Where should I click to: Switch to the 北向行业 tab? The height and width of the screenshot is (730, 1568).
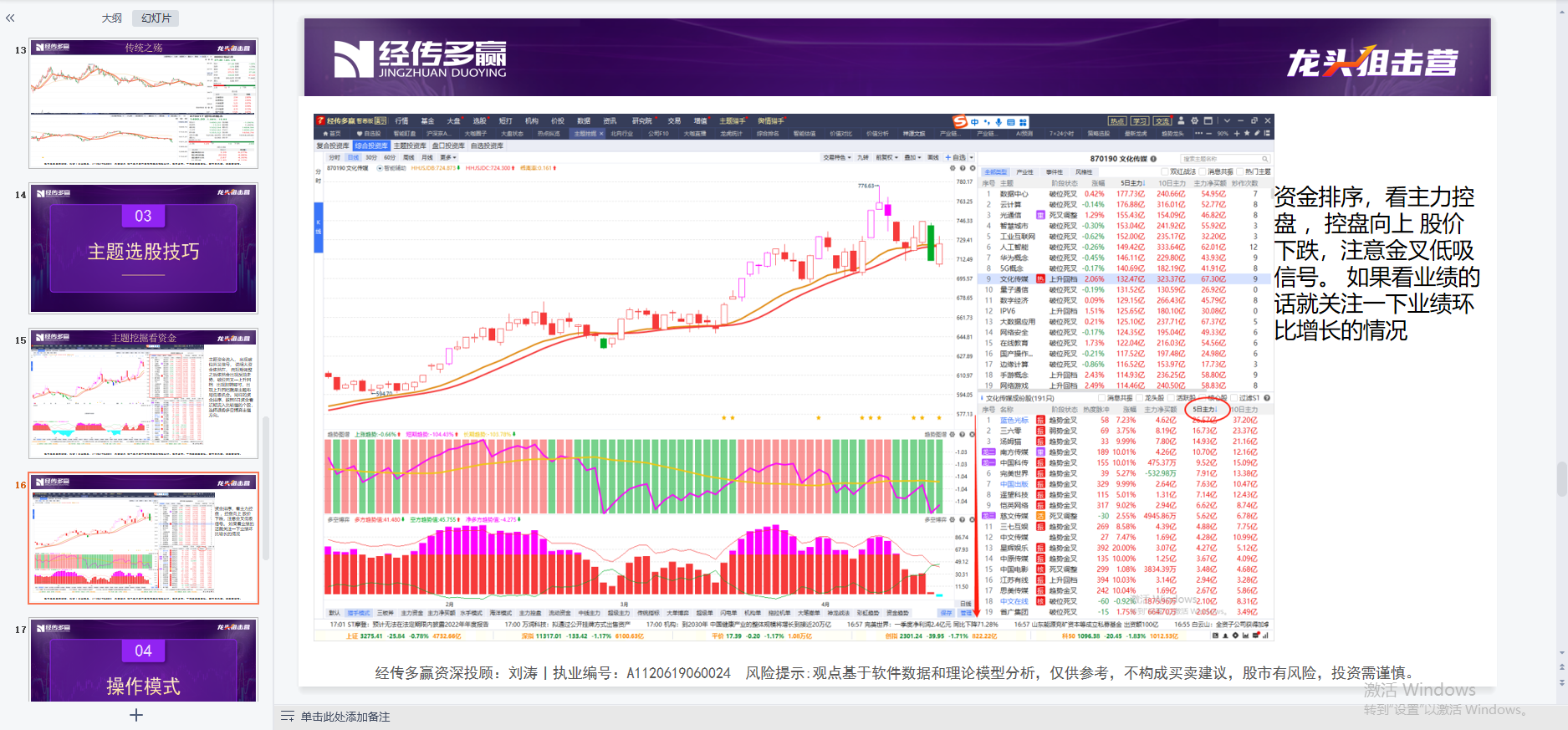click(621, 134)
